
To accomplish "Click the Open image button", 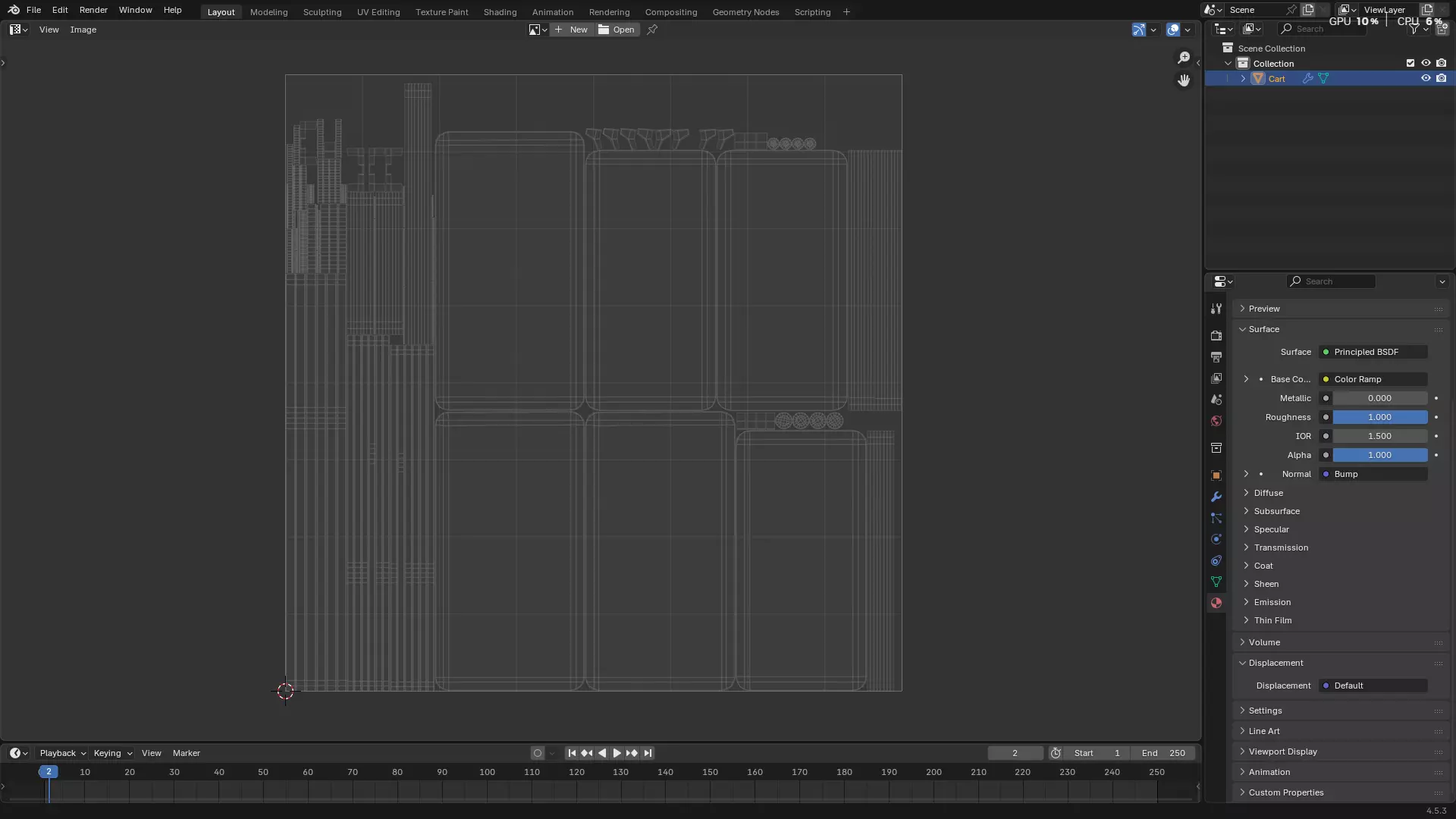I will (617, 30).
